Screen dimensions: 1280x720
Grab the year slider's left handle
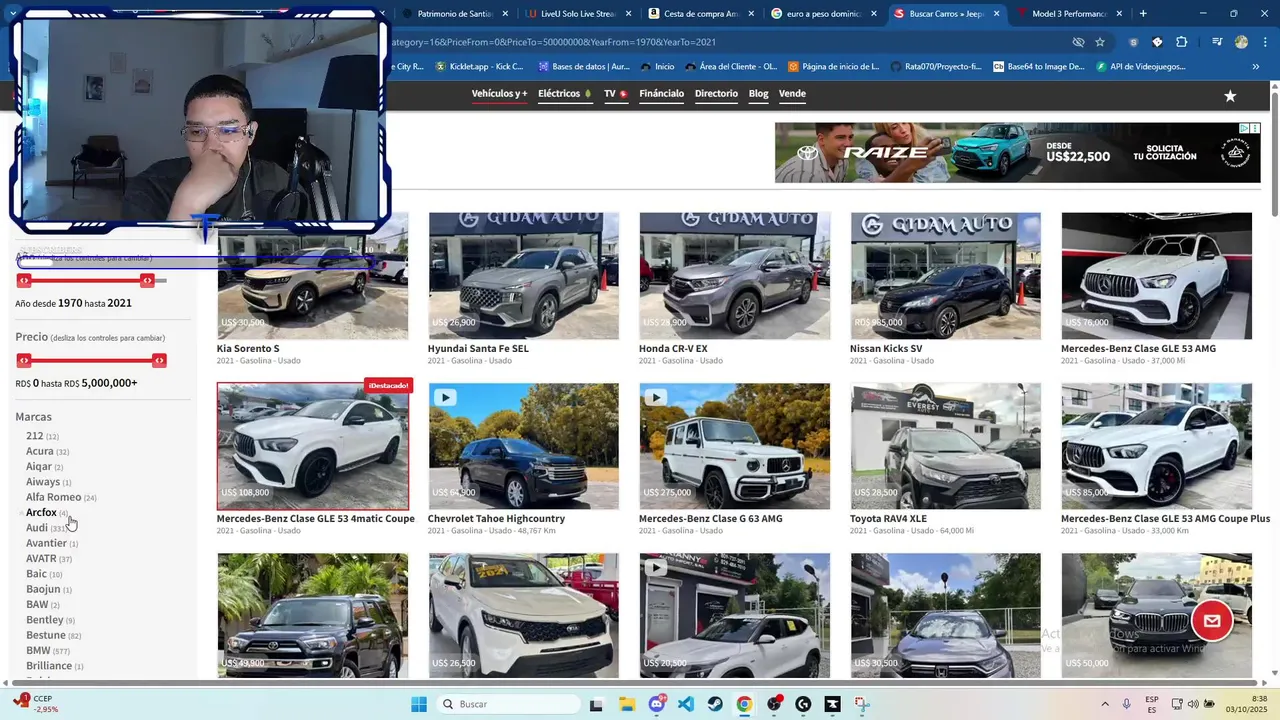coord(24,281)
